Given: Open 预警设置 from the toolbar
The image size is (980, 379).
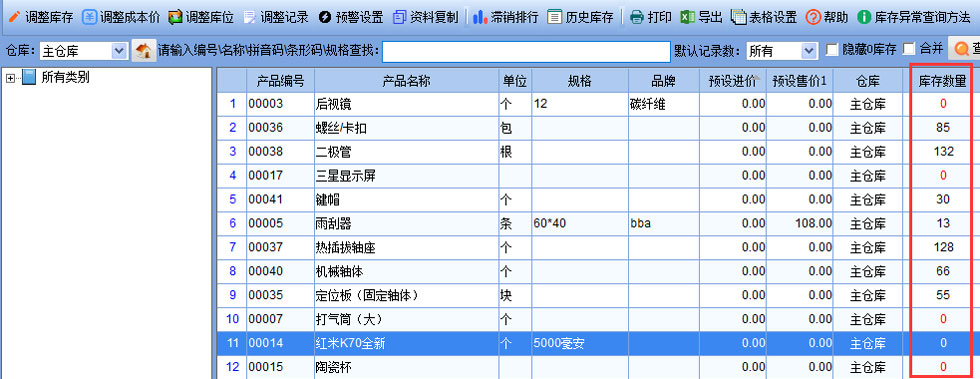Looking at the screenshot, I should click(x=351, y=17).
